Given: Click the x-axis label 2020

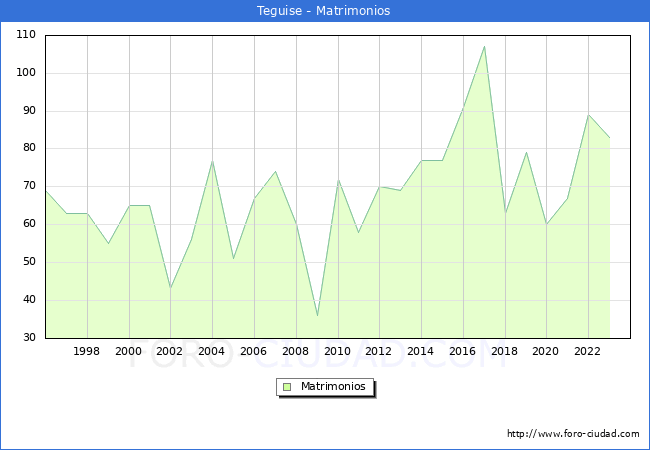Looking at the screenshot, I should click(545, 351).
